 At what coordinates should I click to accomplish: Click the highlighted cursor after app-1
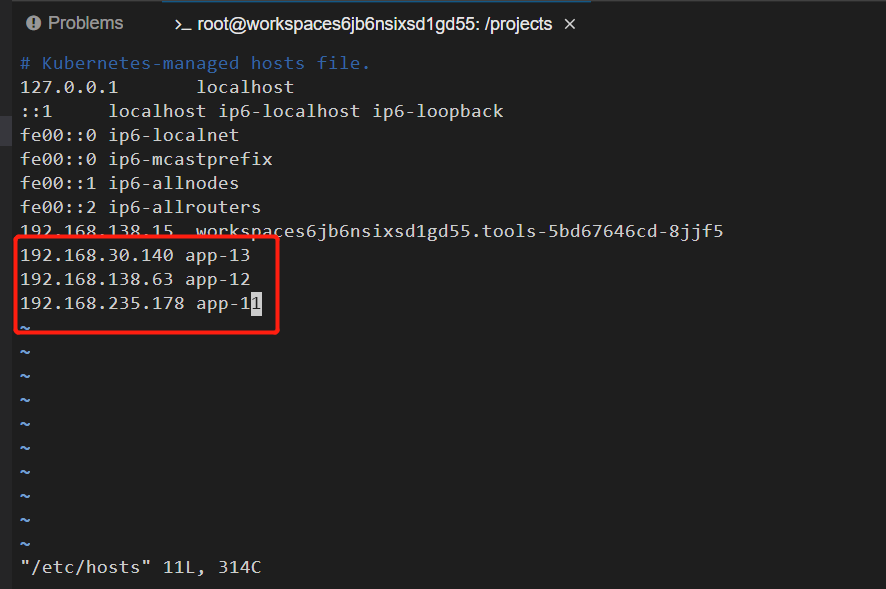[x=257, y=304]
